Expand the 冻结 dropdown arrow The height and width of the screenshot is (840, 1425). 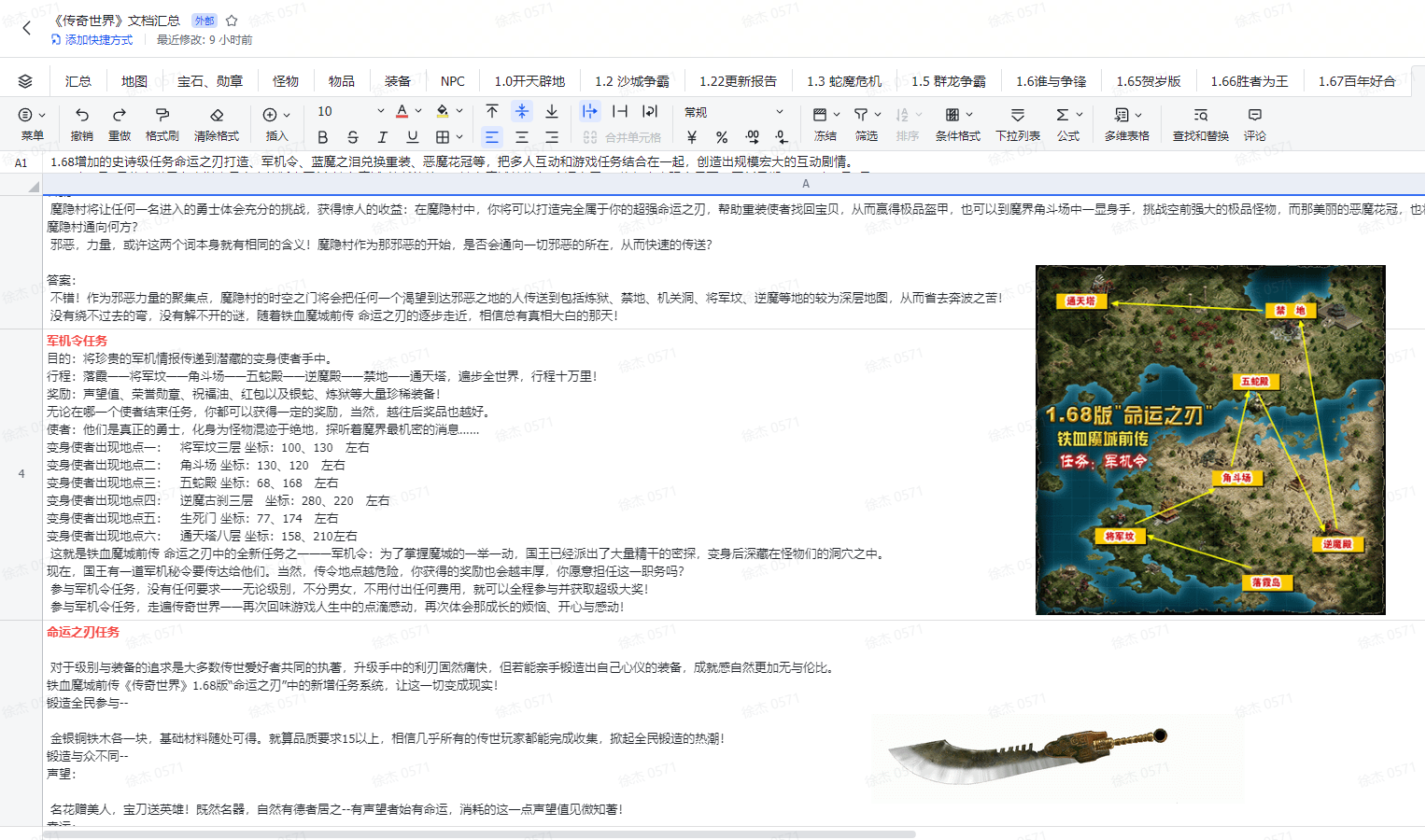click(x=837, y=115)
